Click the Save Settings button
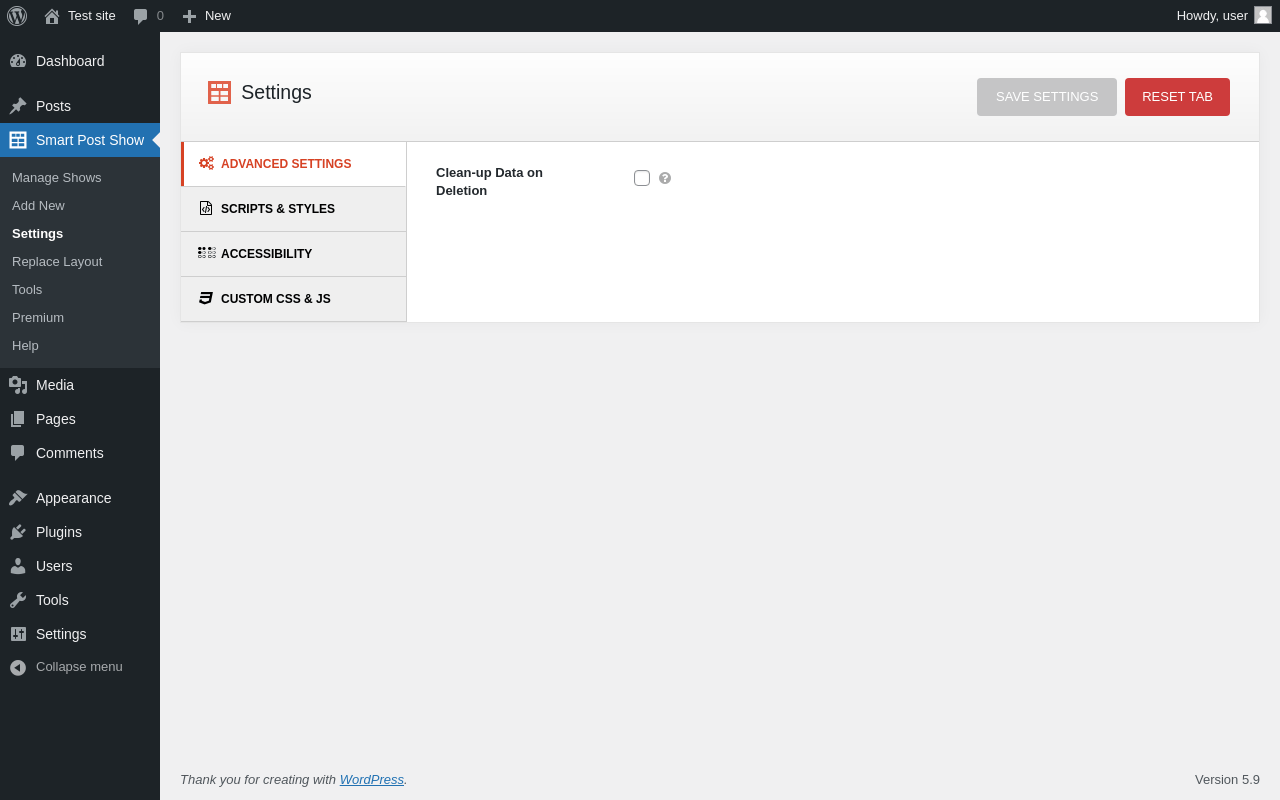This screenshot has height=800, width=1280. click(1047, 97)
